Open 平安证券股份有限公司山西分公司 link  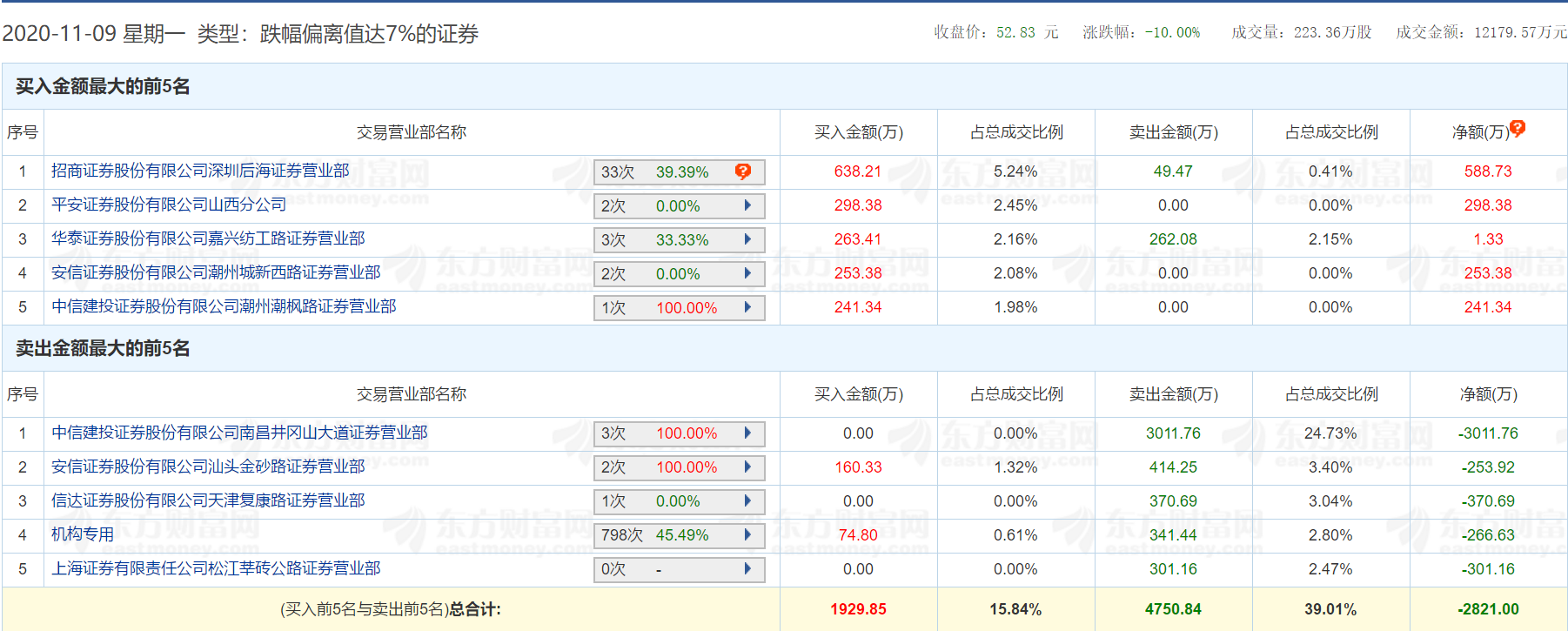tap(169, 205)
